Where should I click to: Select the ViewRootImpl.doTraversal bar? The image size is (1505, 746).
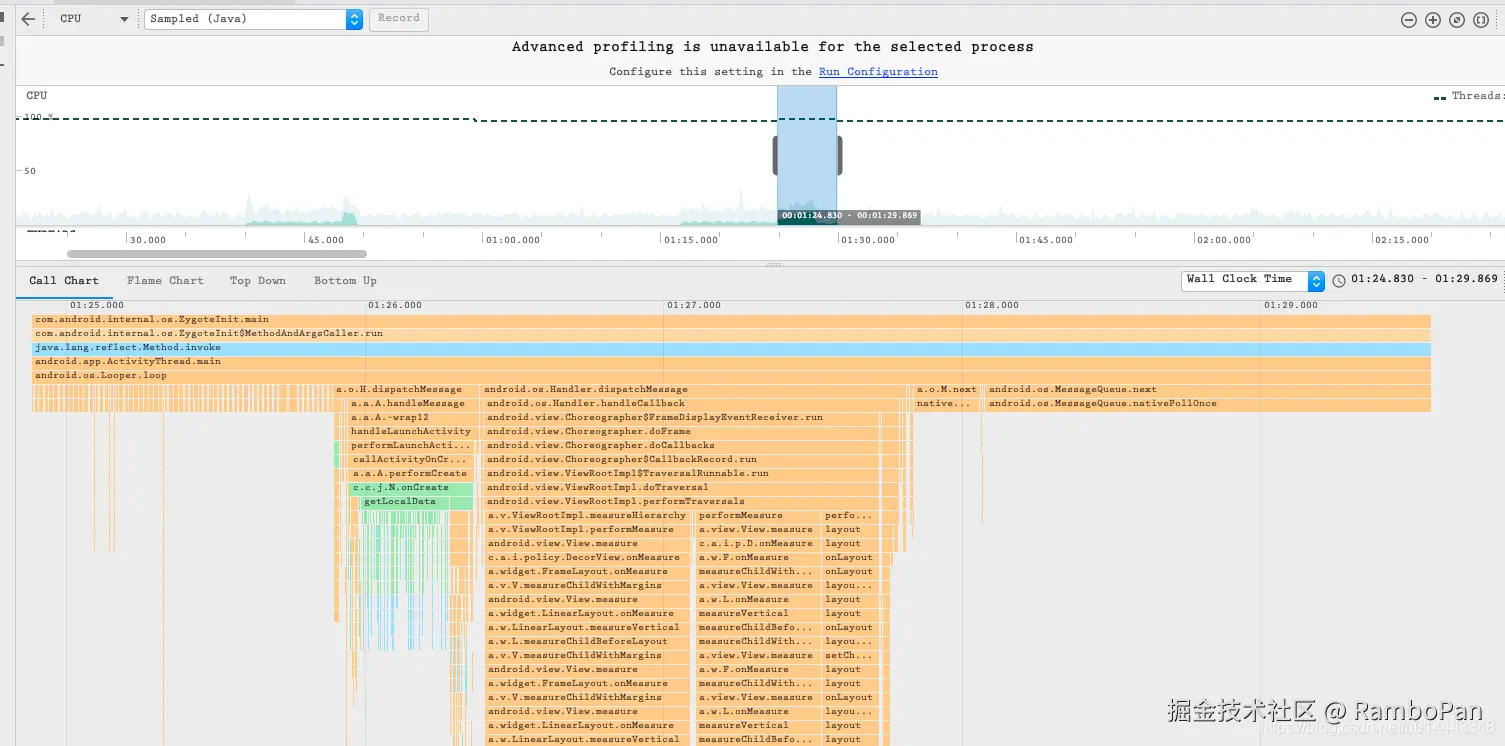point(682,488)
